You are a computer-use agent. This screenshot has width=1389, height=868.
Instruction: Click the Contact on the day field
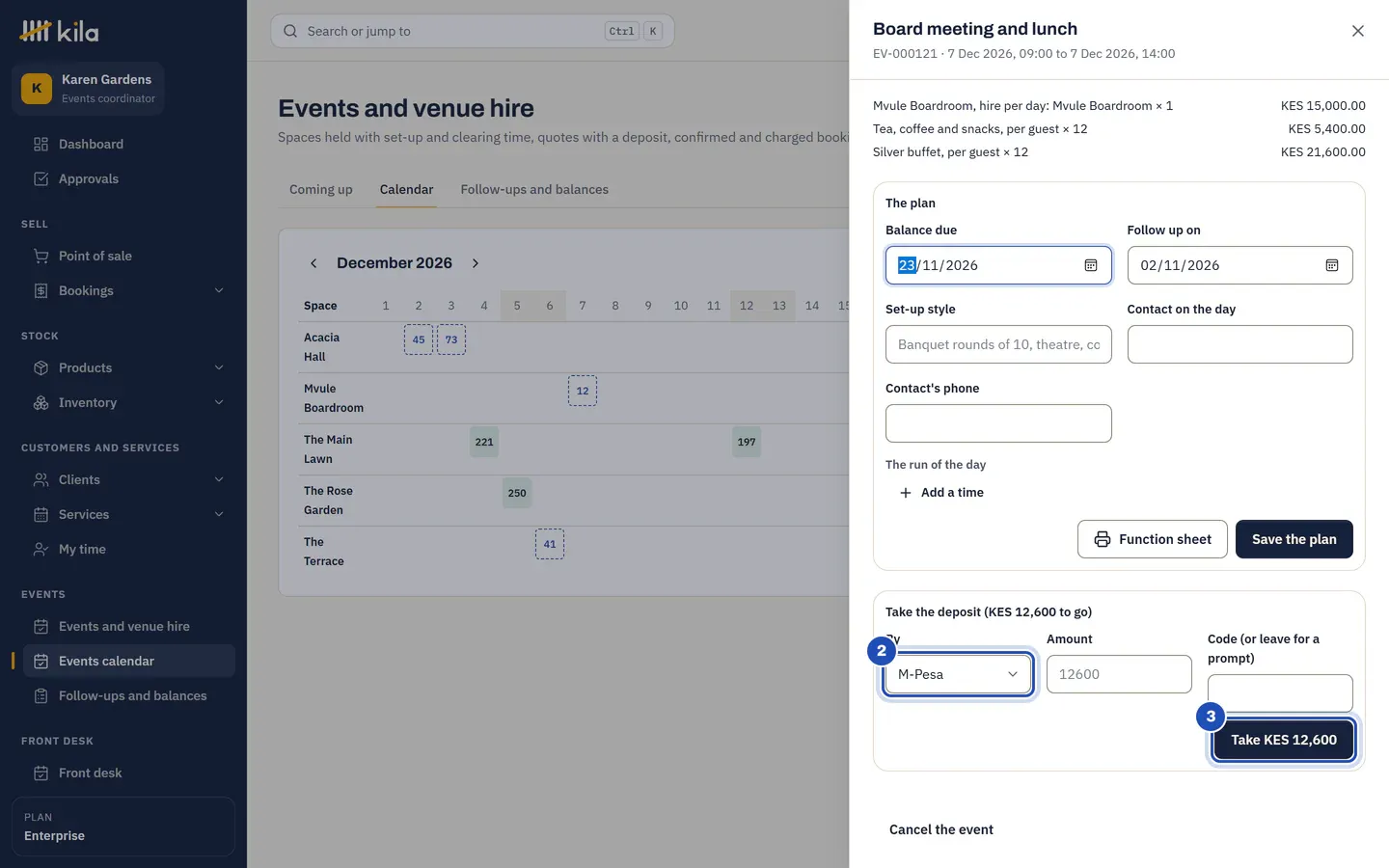coord(1239,344)
